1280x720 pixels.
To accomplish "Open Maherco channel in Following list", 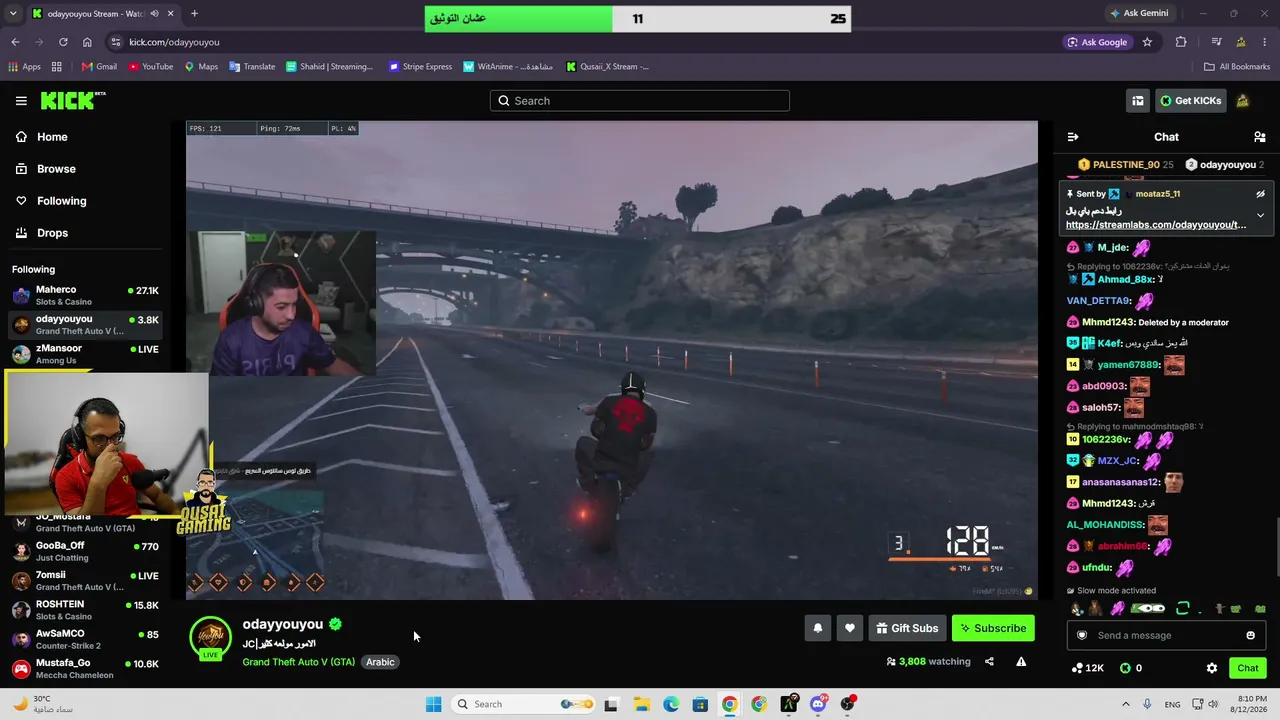I will point(85,295).
